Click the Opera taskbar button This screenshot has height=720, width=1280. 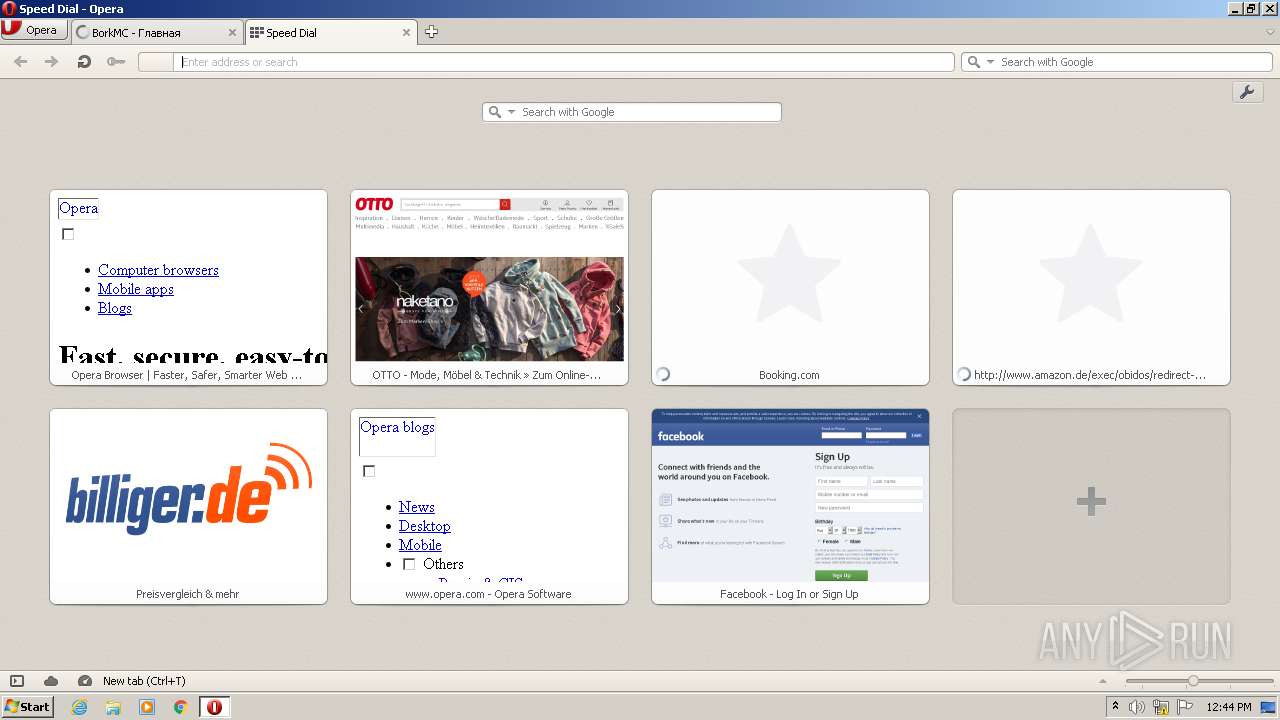[x=214, y=707]
